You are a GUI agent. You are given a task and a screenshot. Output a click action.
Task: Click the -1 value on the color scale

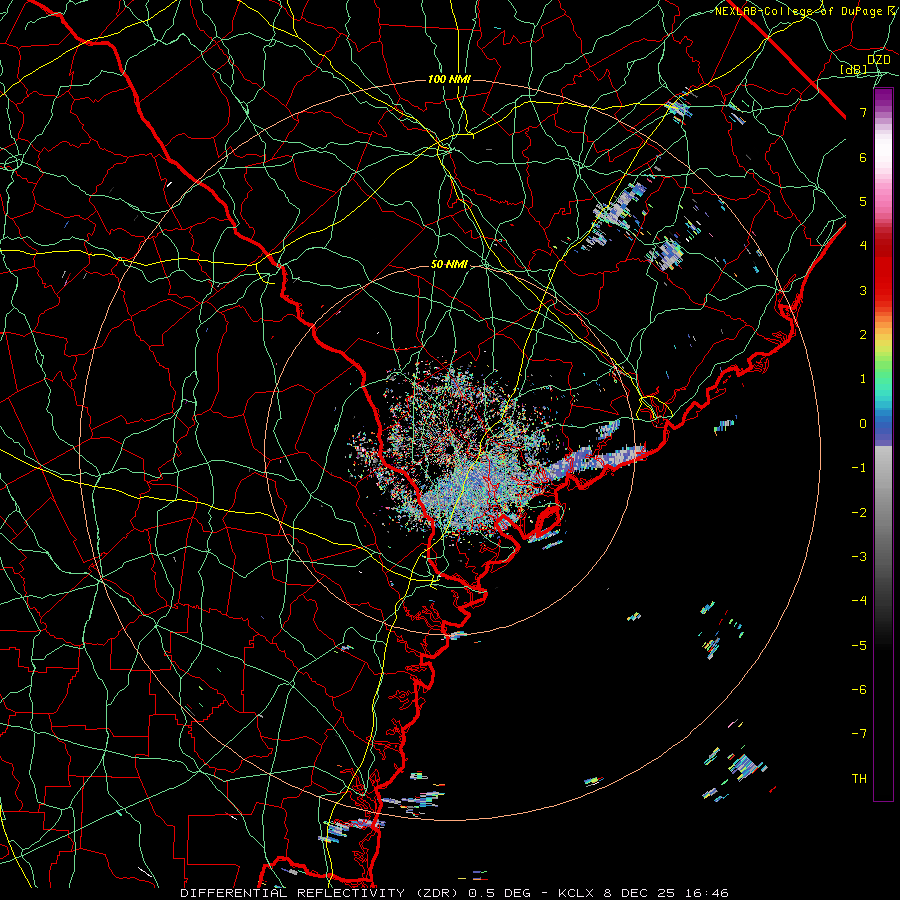[859, 468]
